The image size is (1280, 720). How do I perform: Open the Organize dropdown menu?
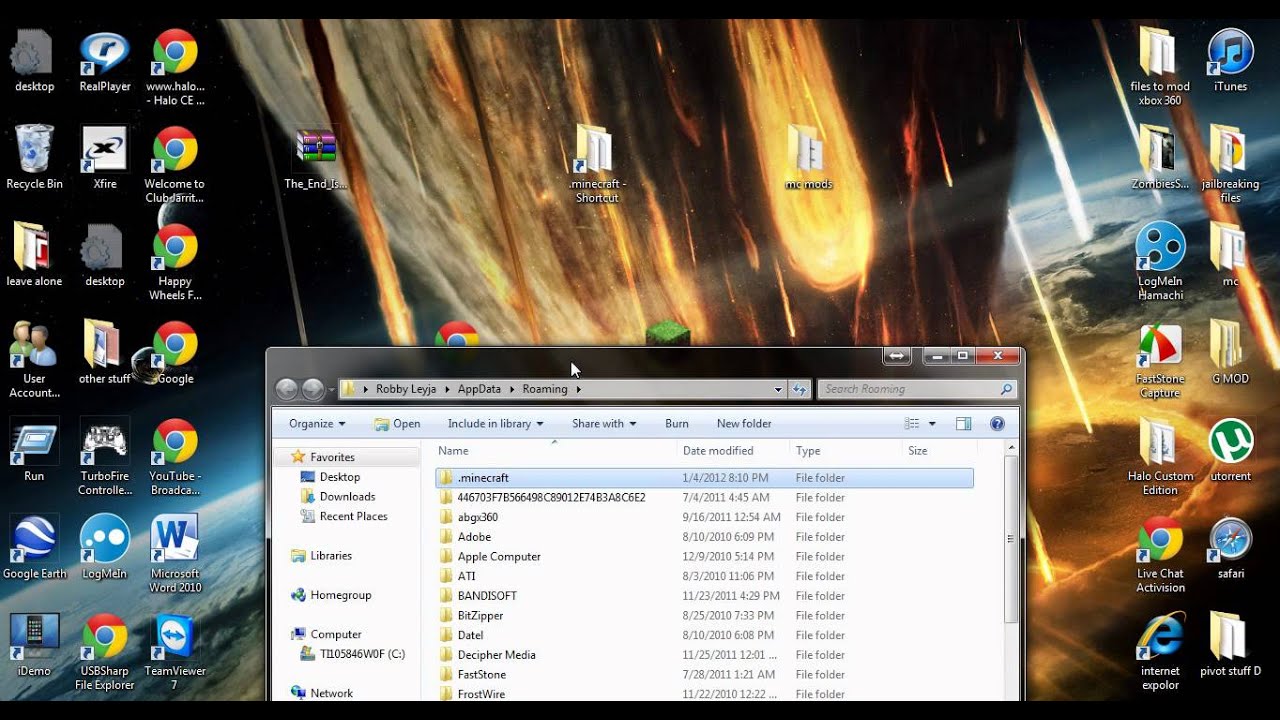pyautogui.click(x=317, y=424)
